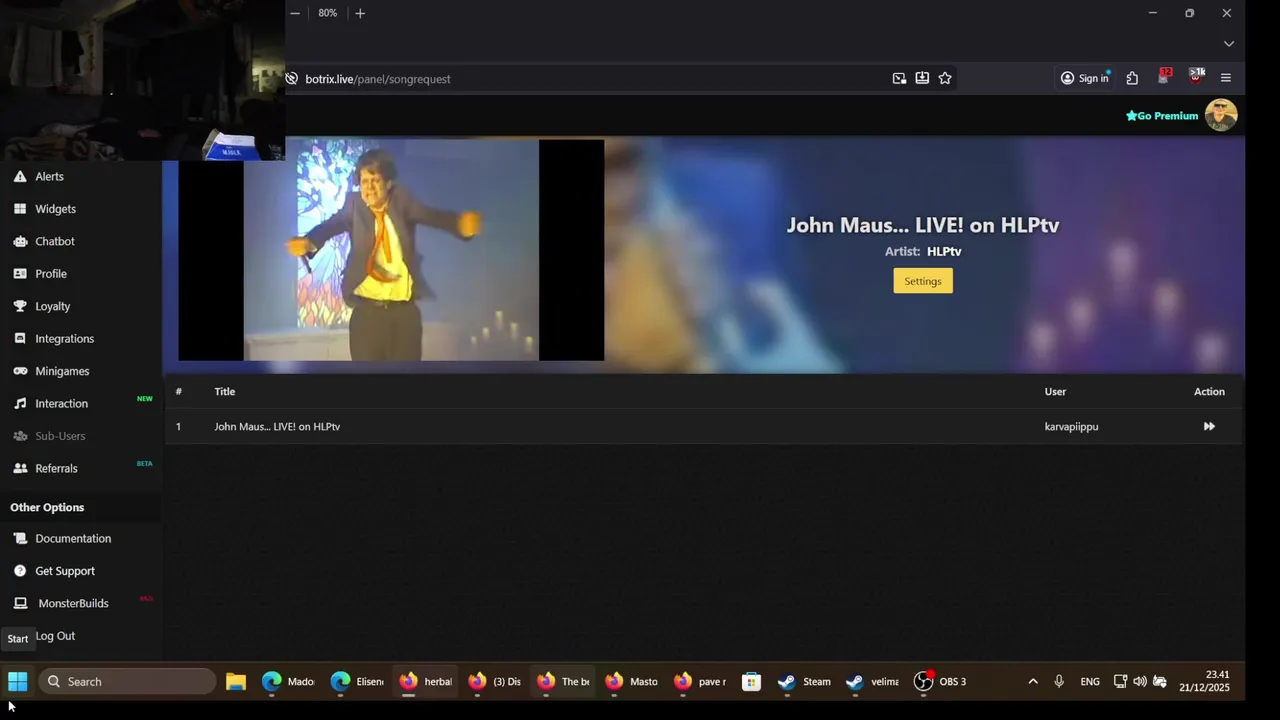Switch to the Firefox 'pave r' taskbar window
This screenshot has height=720, width=1280.
tap(700, 682)
